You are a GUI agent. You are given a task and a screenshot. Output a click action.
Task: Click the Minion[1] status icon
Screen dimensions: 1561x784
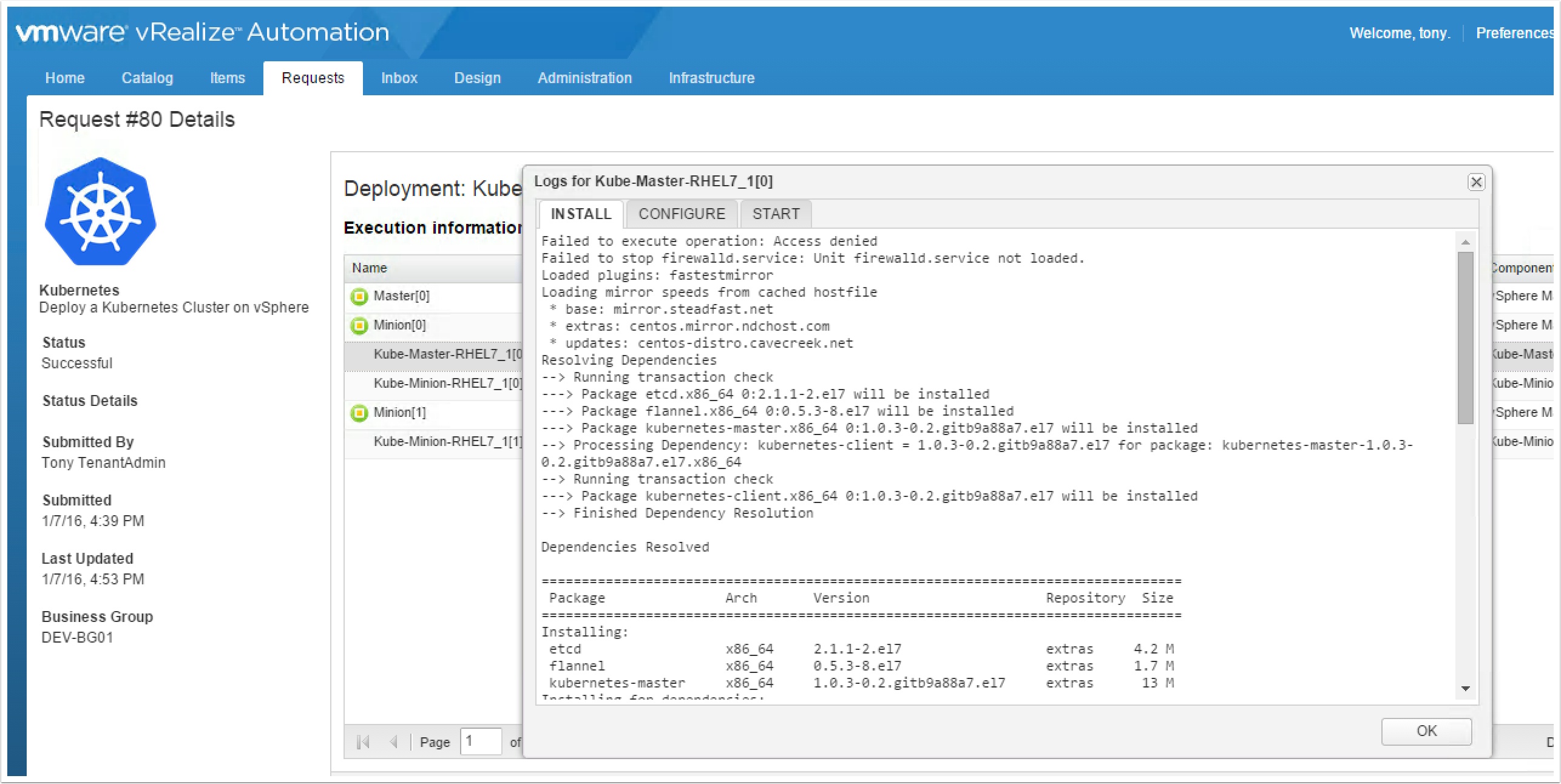coord(359,413)
